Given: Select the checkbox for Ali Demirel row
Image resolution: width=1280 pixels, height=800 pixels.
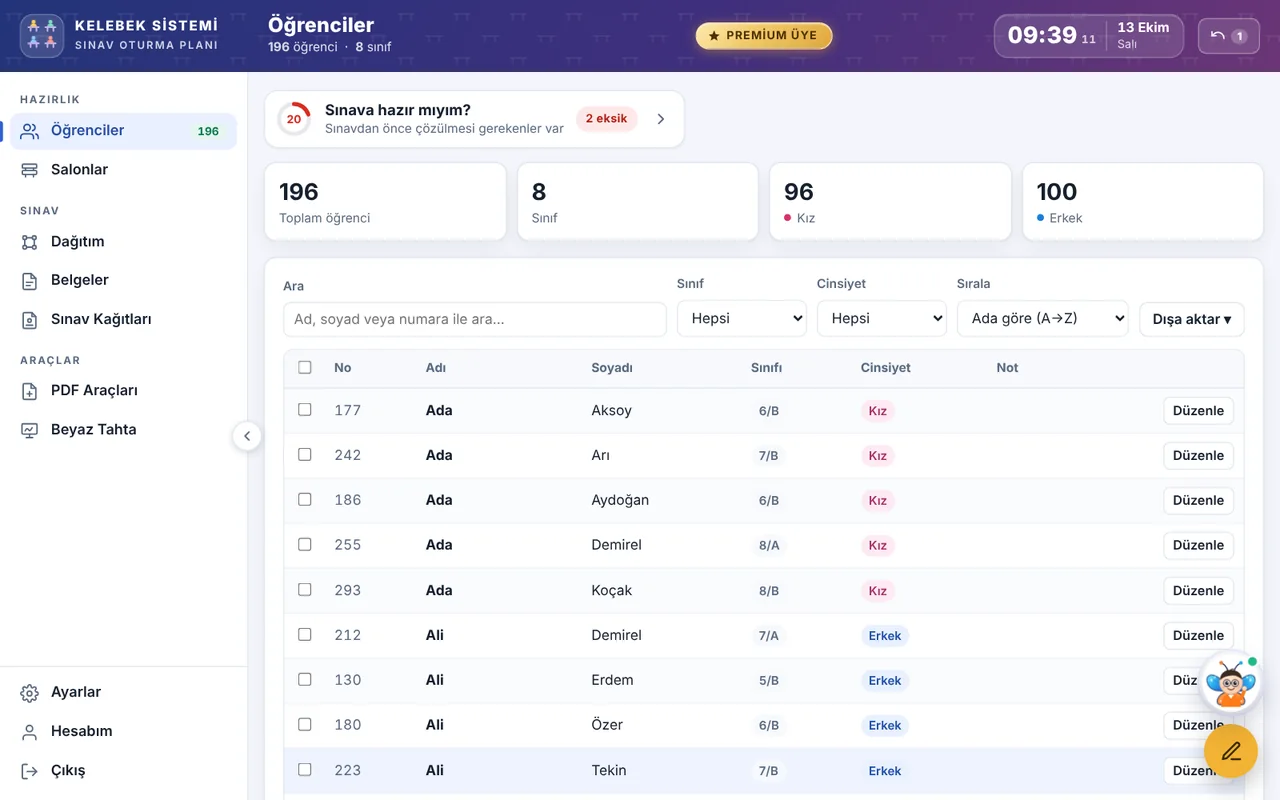Looking at the screenshot, I should pyautogui.click(x=305, y=635).
